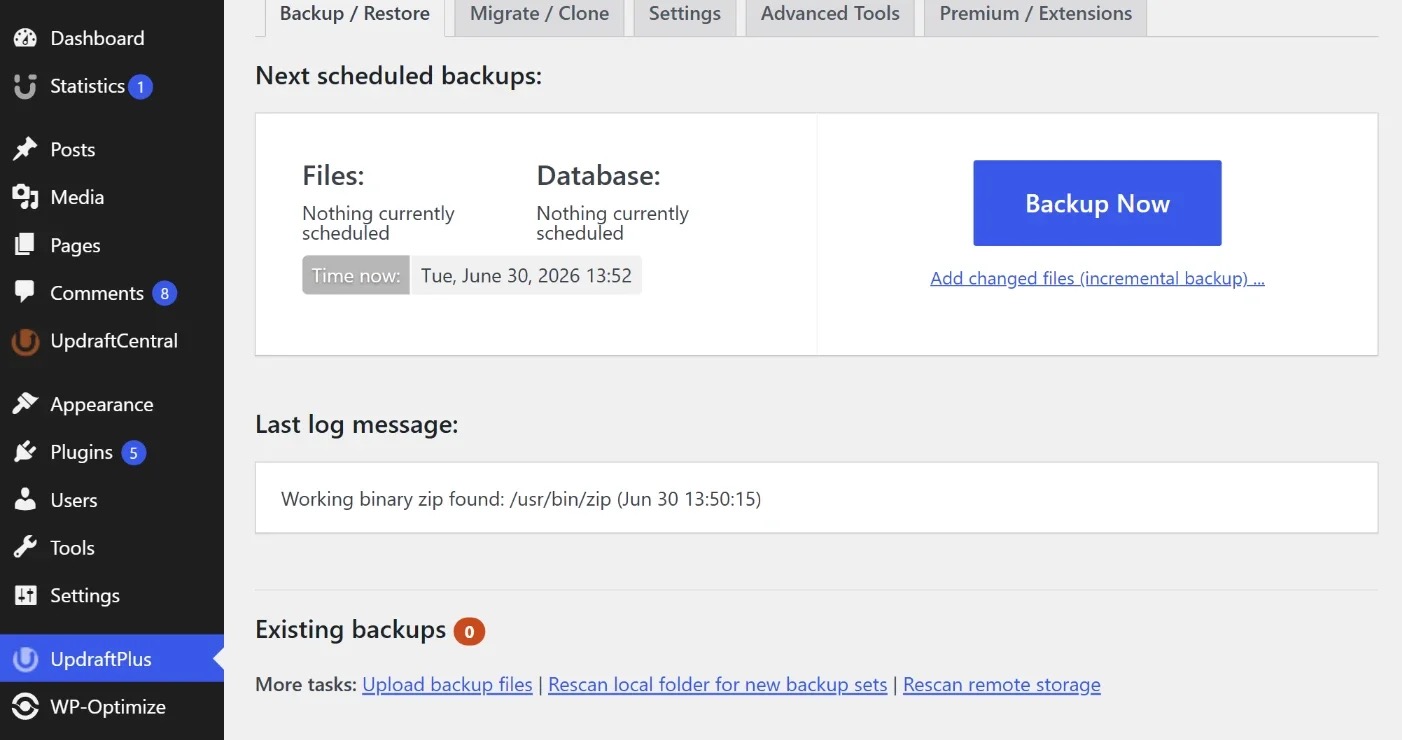Screen dimensions: 1402x740
Task: Click the Rescan remote storage link
Action: pyautogui.click(x=1002, y=685)
